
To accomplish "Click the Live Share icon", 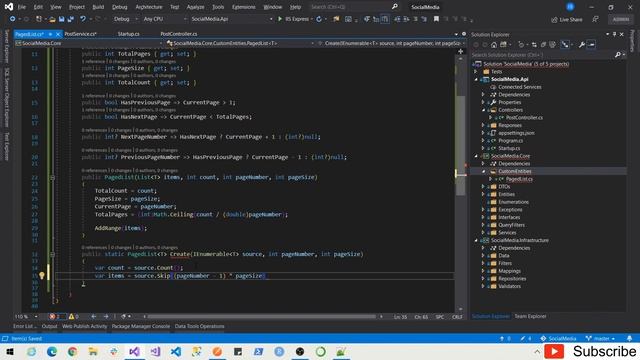I will 554,20.
